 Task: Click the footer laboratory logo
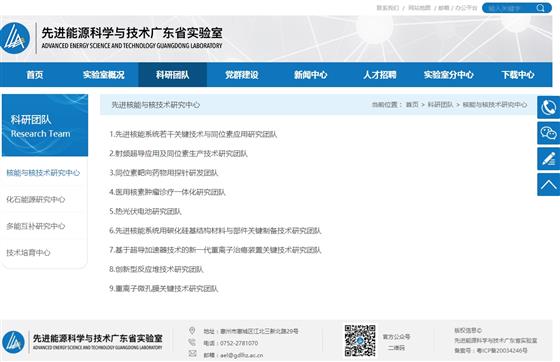(14, 342)
